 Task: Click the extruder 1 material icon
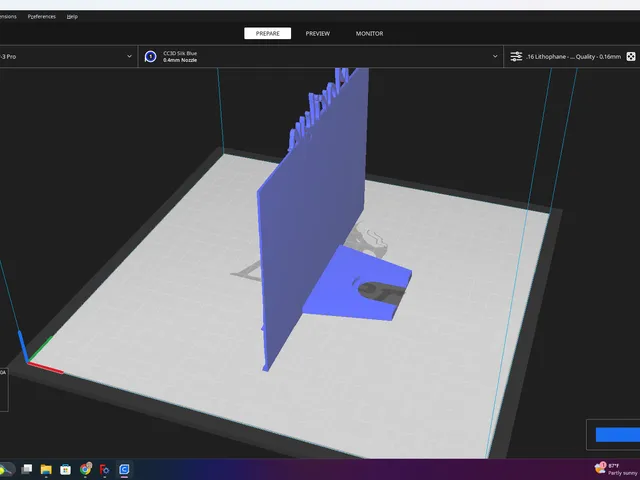pos(151,56)
